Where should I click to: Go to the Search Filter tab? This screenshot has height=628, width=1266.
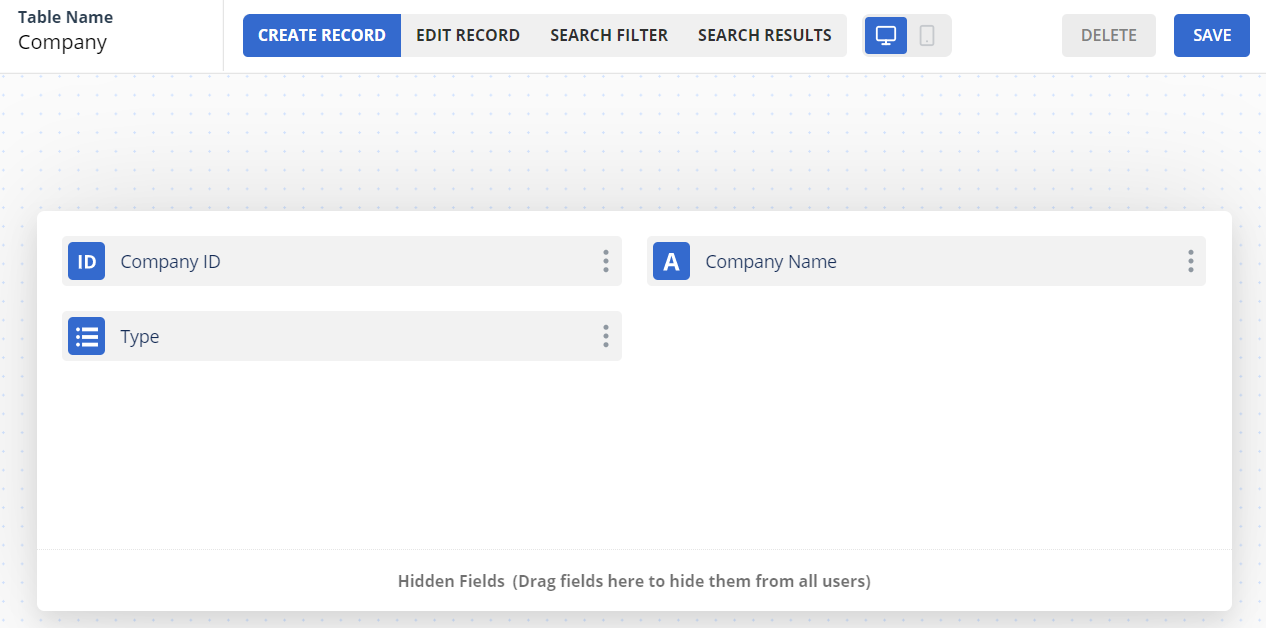coord(608,35)
